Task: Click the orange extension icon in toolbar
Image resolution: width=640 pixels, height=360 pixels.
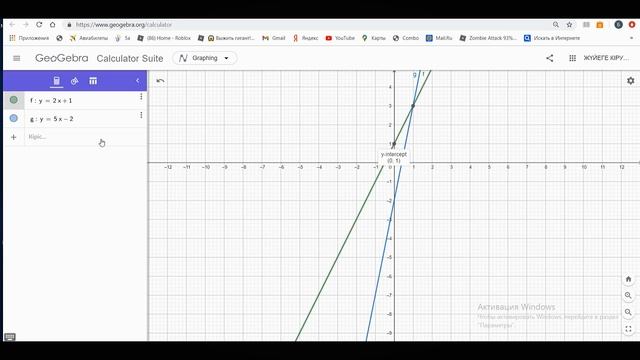Action: tap(600, 24)
